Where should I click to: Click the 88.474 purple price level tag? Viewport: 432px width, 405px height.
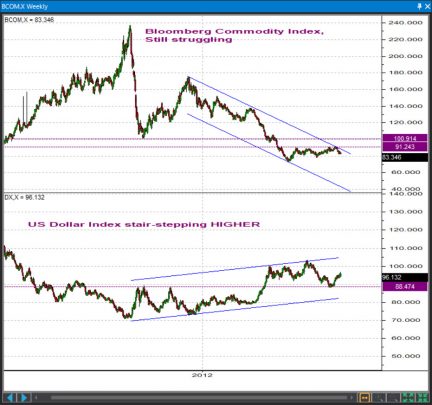tap(405, 286)
